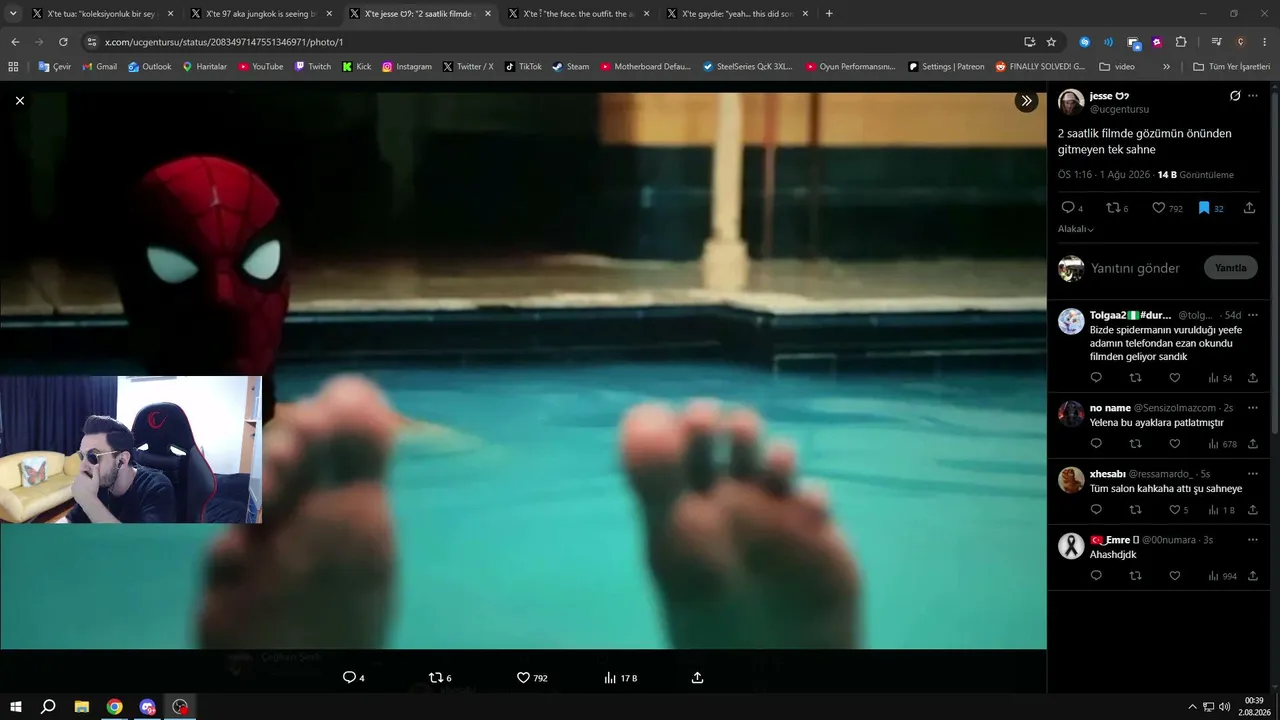Viewport: 1280px width, 720px height.
Task: Click the reply count icon in the sidebar post
Action: 1067,208
